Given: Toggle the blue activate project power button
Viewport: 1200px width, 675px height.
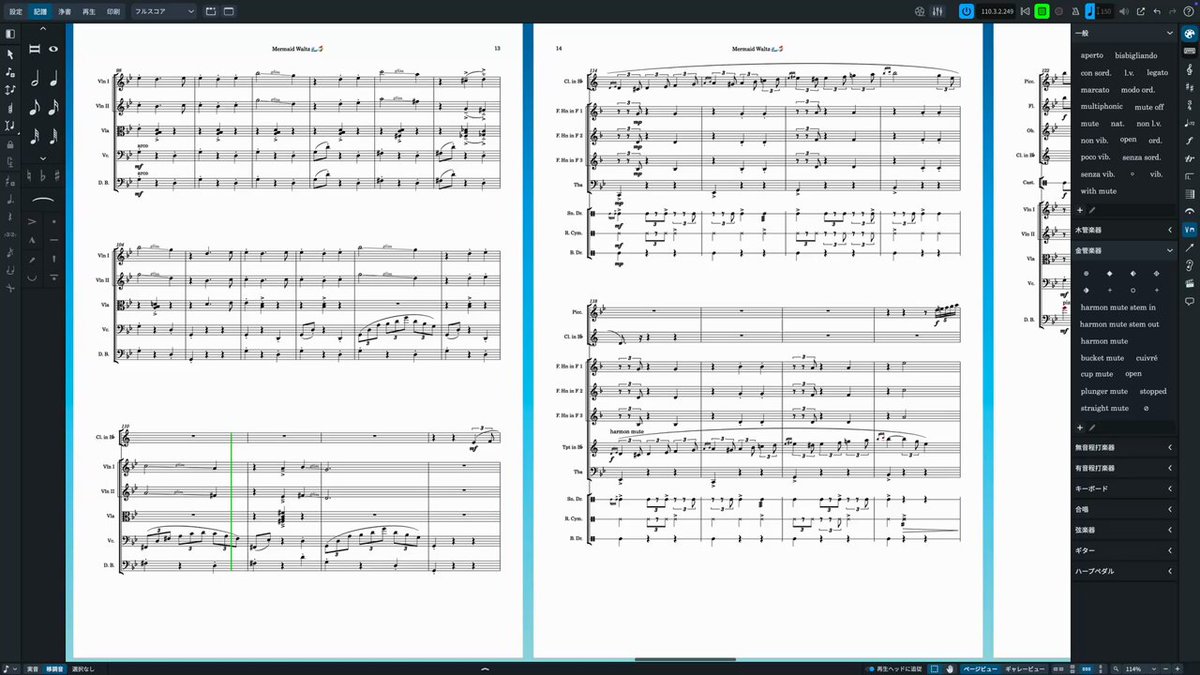Looking at the screenshot, I should pos(966,11).
